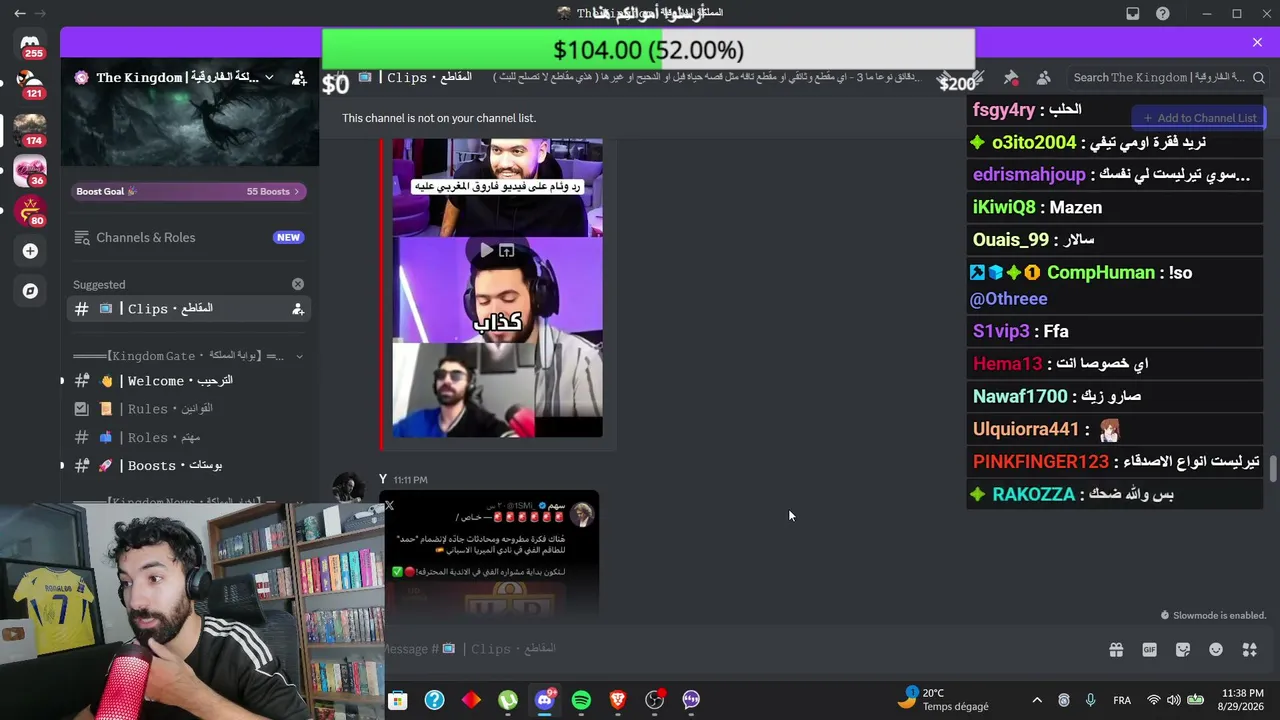Open Spotify from the taskbar
1280x720 pixels.
pyautogui.click(x=581, y=700)
